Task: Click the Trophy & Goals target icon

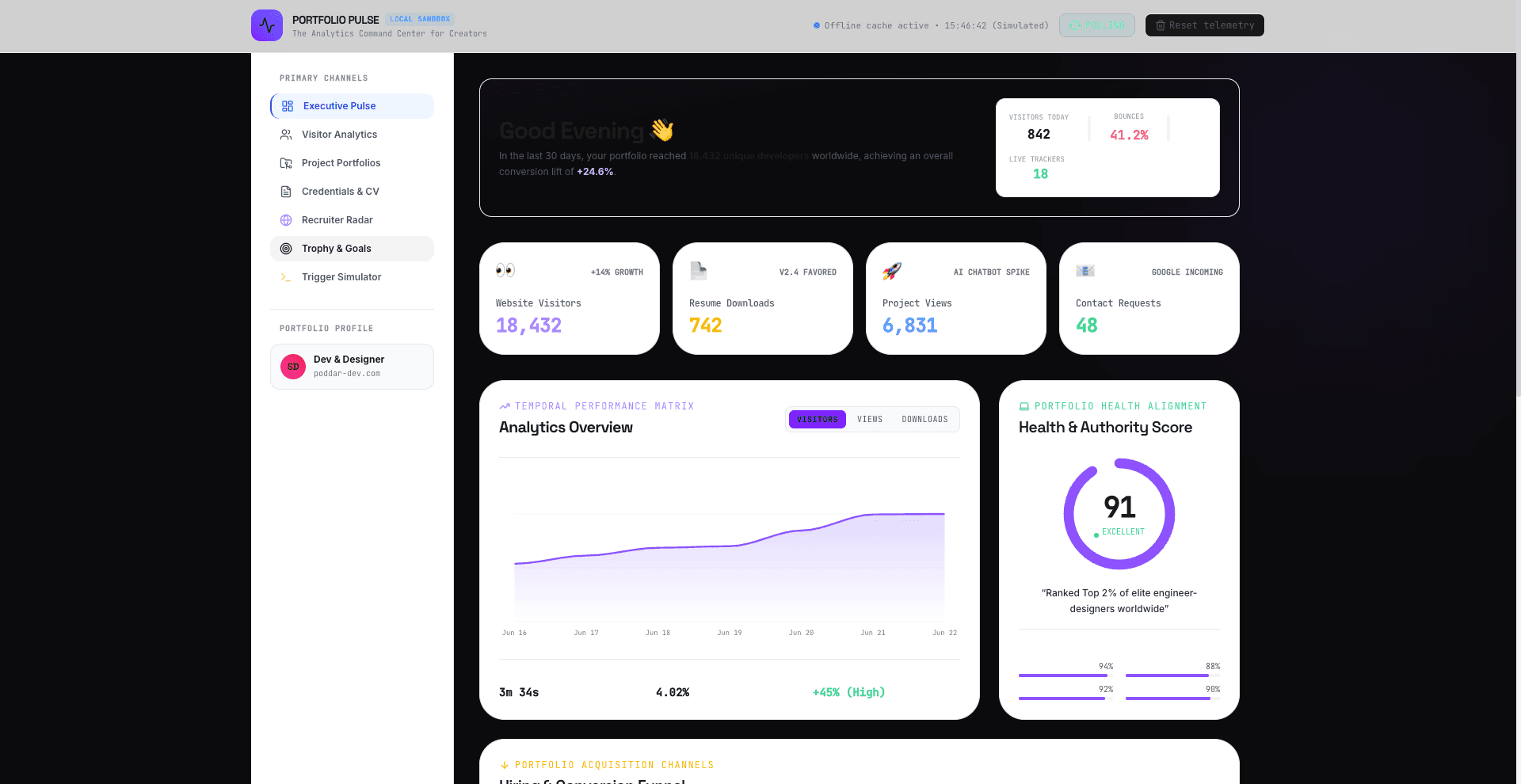Action: [286, 249]
